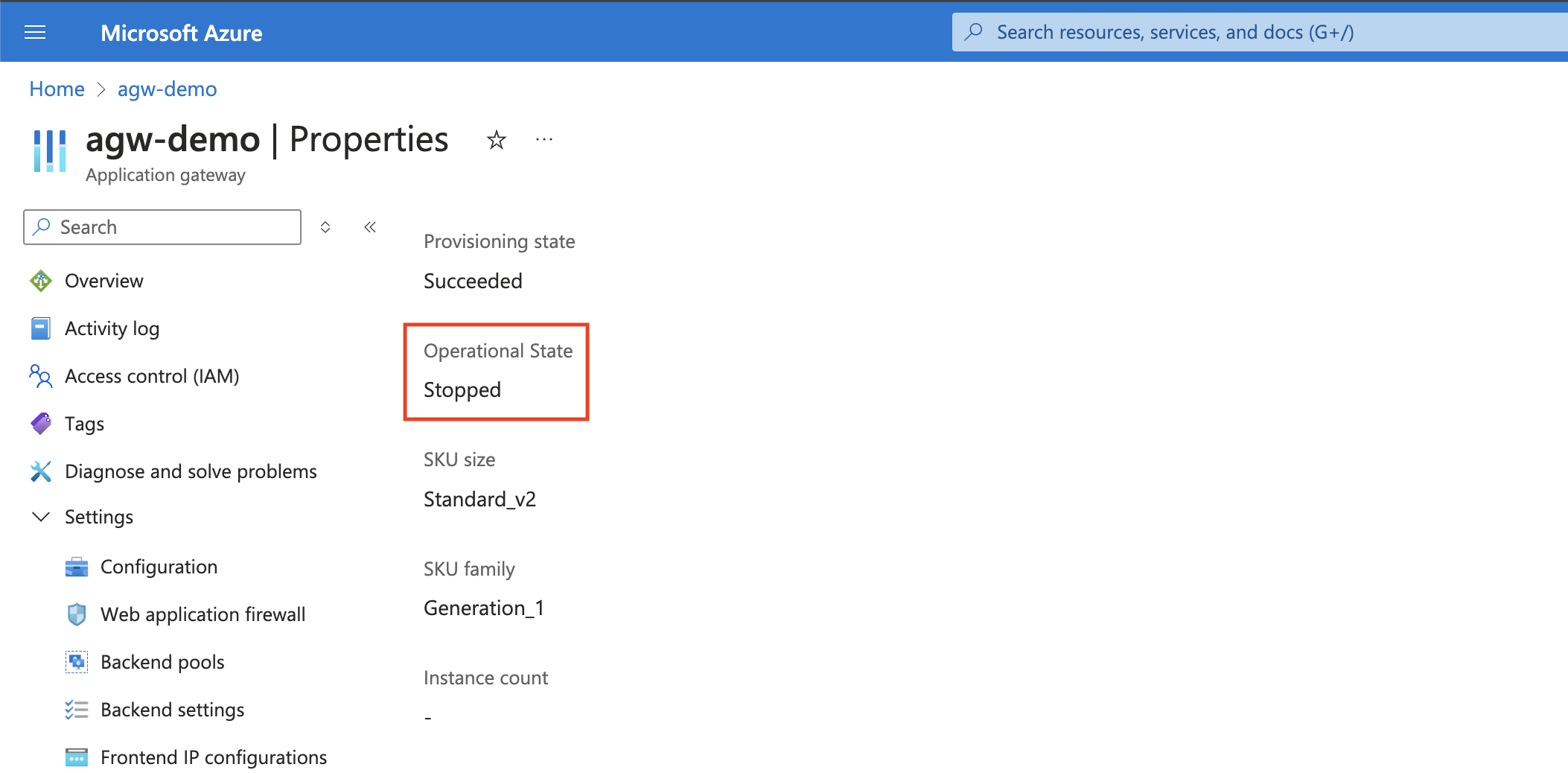
Task: Click the Provisioning state label
Action: pos(499,241)
